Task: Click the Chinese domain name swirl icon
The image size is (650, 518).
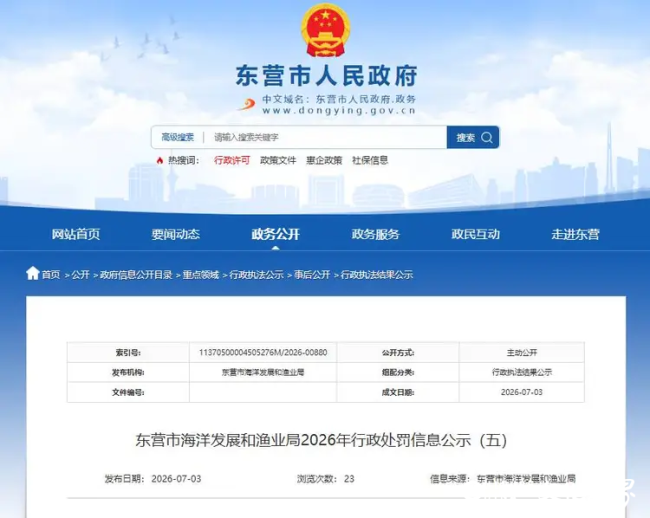Action: tap(247, 104)
